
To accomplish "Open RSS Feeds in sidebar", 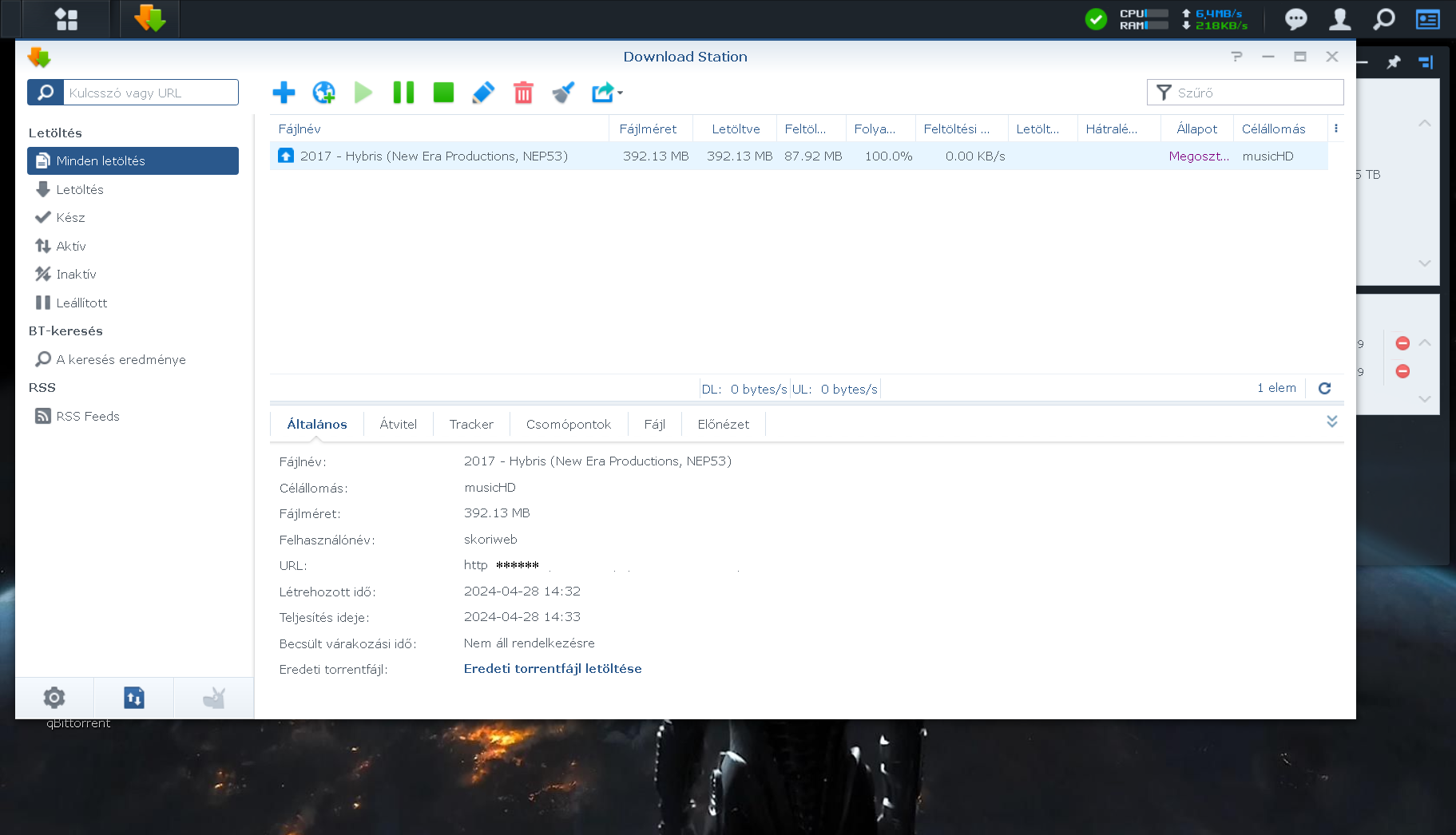I will click(x=88, y=416).
